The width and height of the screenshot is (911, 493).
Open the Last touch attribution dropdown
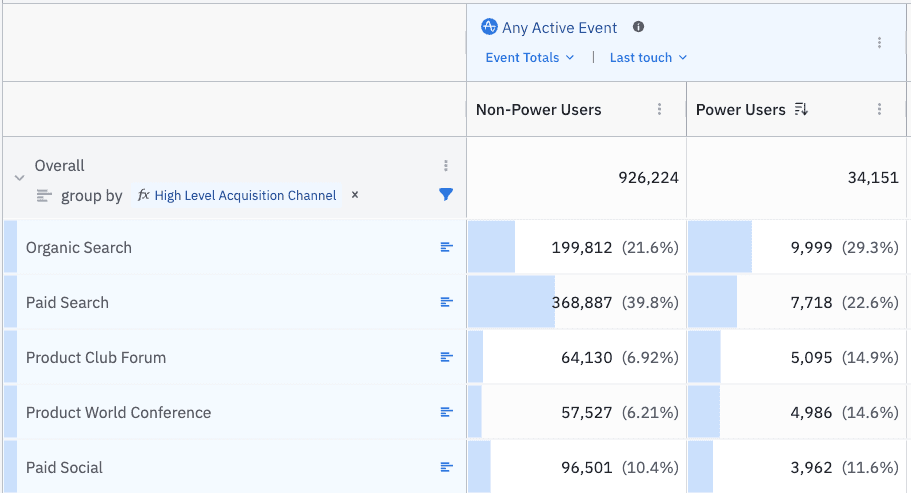[x=648, y=58]
